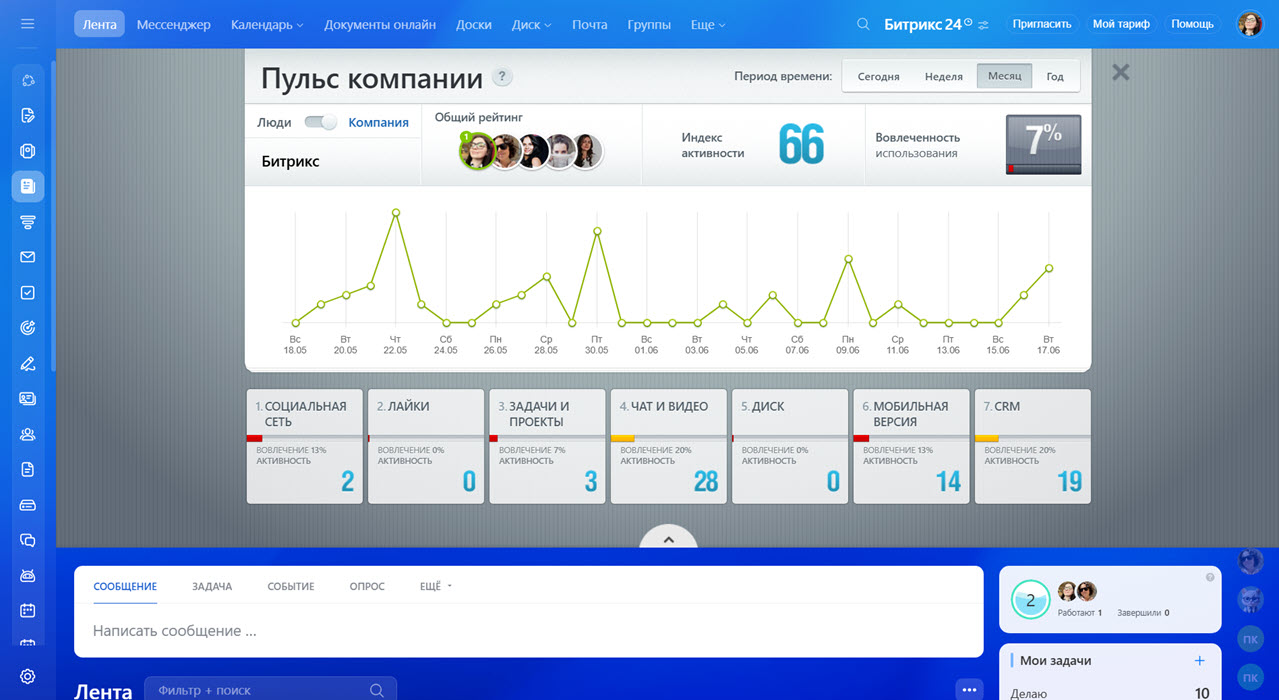
Task: Select the Неделя time period
Action: tap(944, 76)
